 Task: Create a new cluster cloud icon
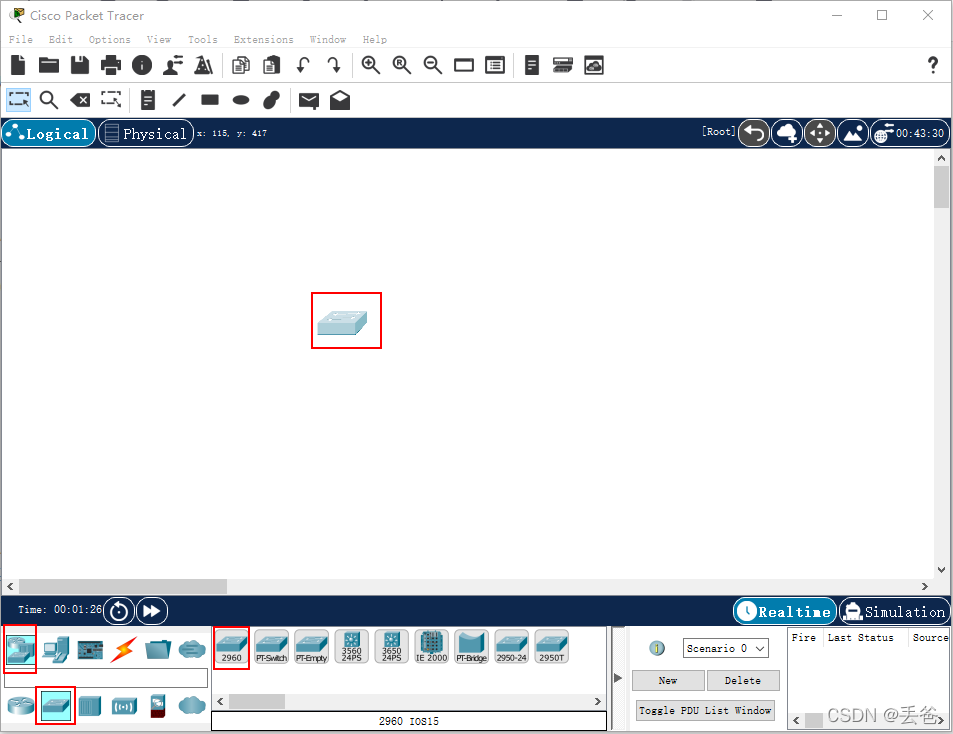(x=787, y=133)
